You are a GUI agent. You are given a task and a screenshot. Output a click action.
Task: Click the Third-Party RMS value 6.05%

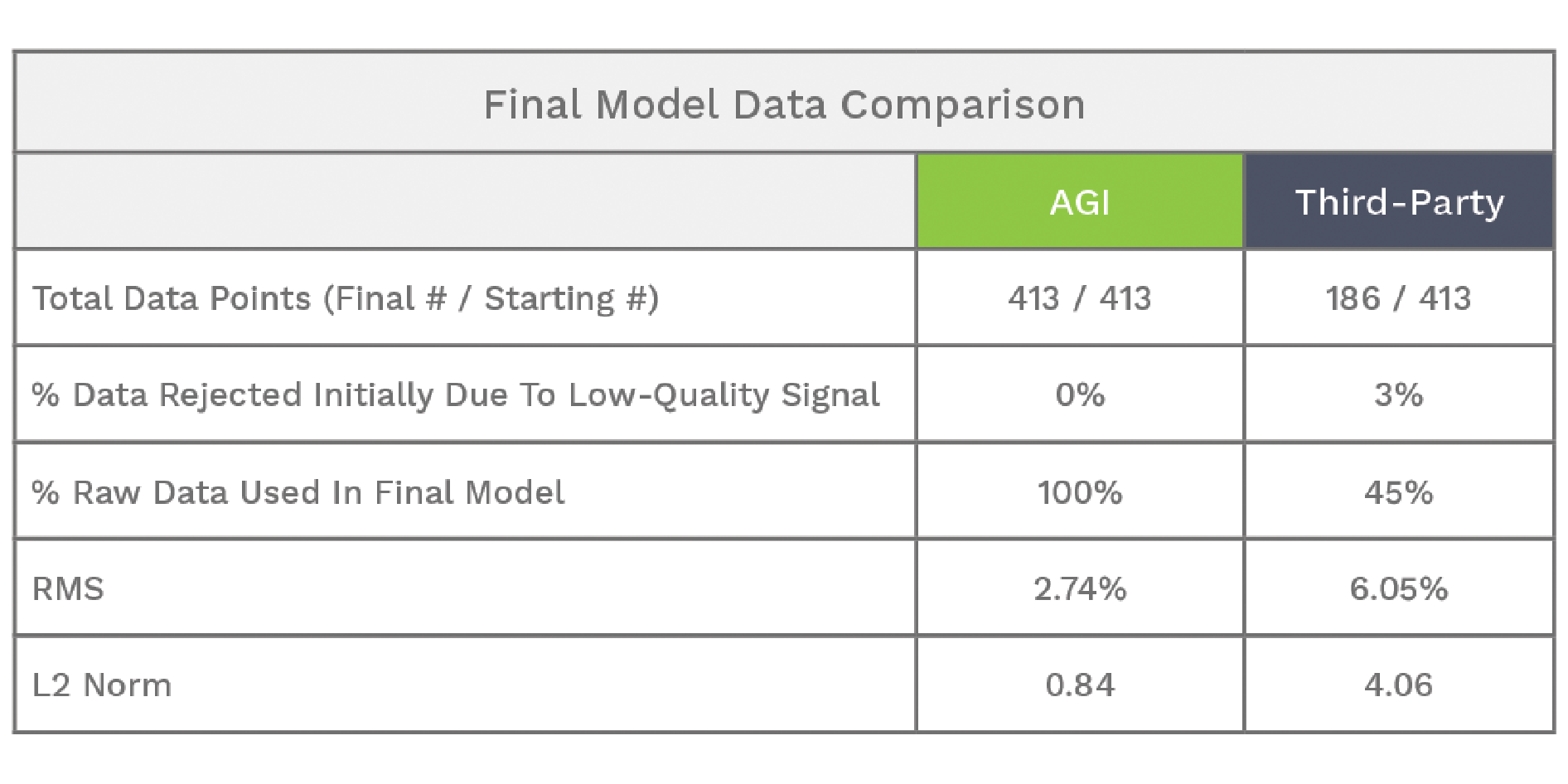click(1399, 589)
